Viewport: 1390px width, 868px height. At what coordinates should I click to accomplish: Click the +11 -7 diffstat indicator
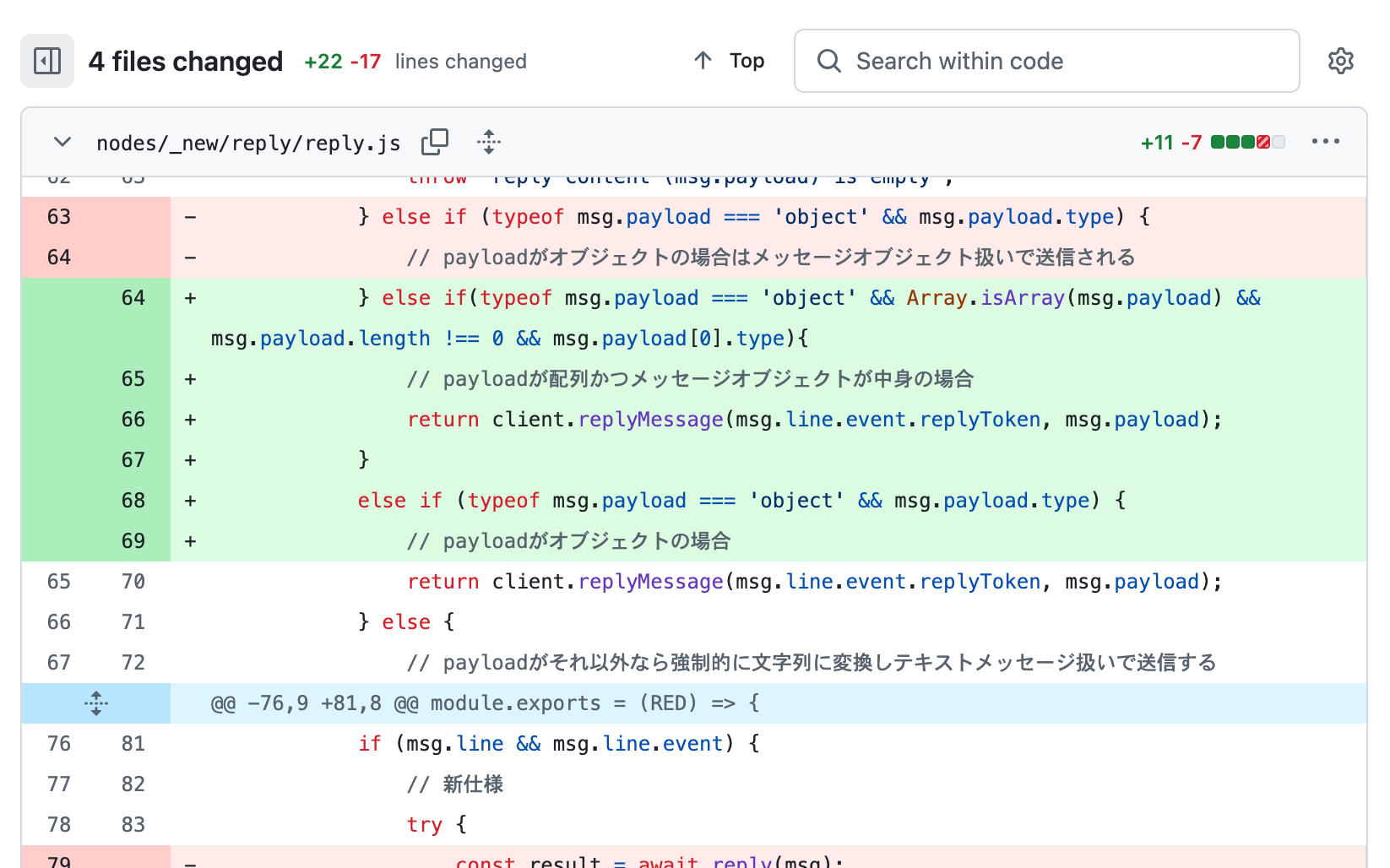[1213, 142]
